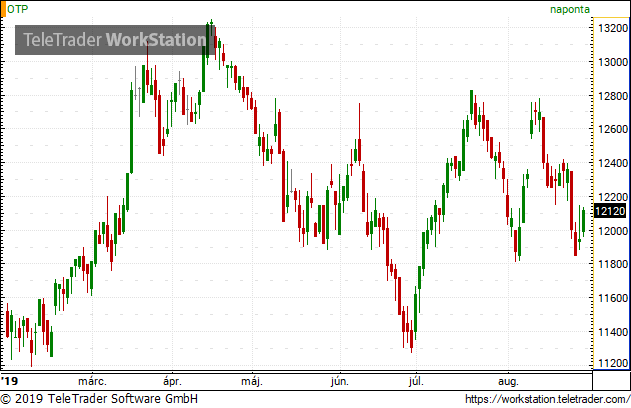Select the current price tag 12120
The width and height of the screenshot is (631, 408).
pyautogui.click(x=610, y=211)
